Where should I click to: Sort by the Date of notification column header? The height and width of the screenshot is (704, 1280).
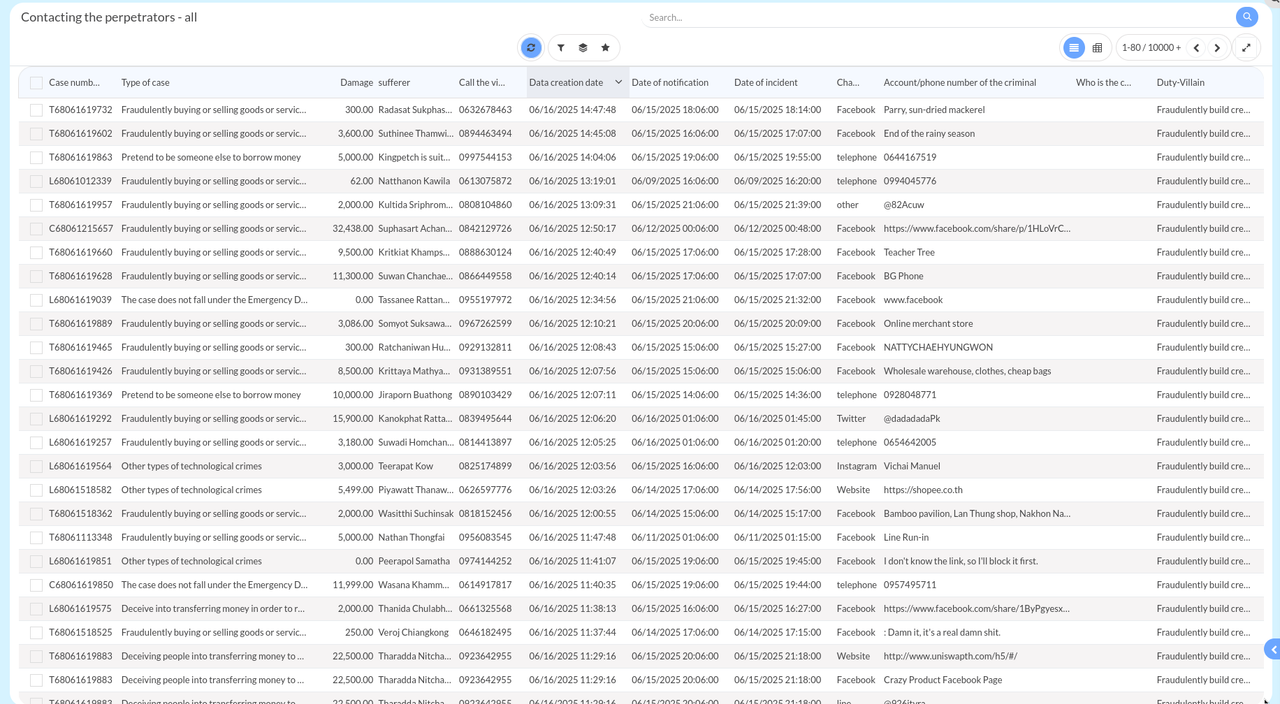670,82
